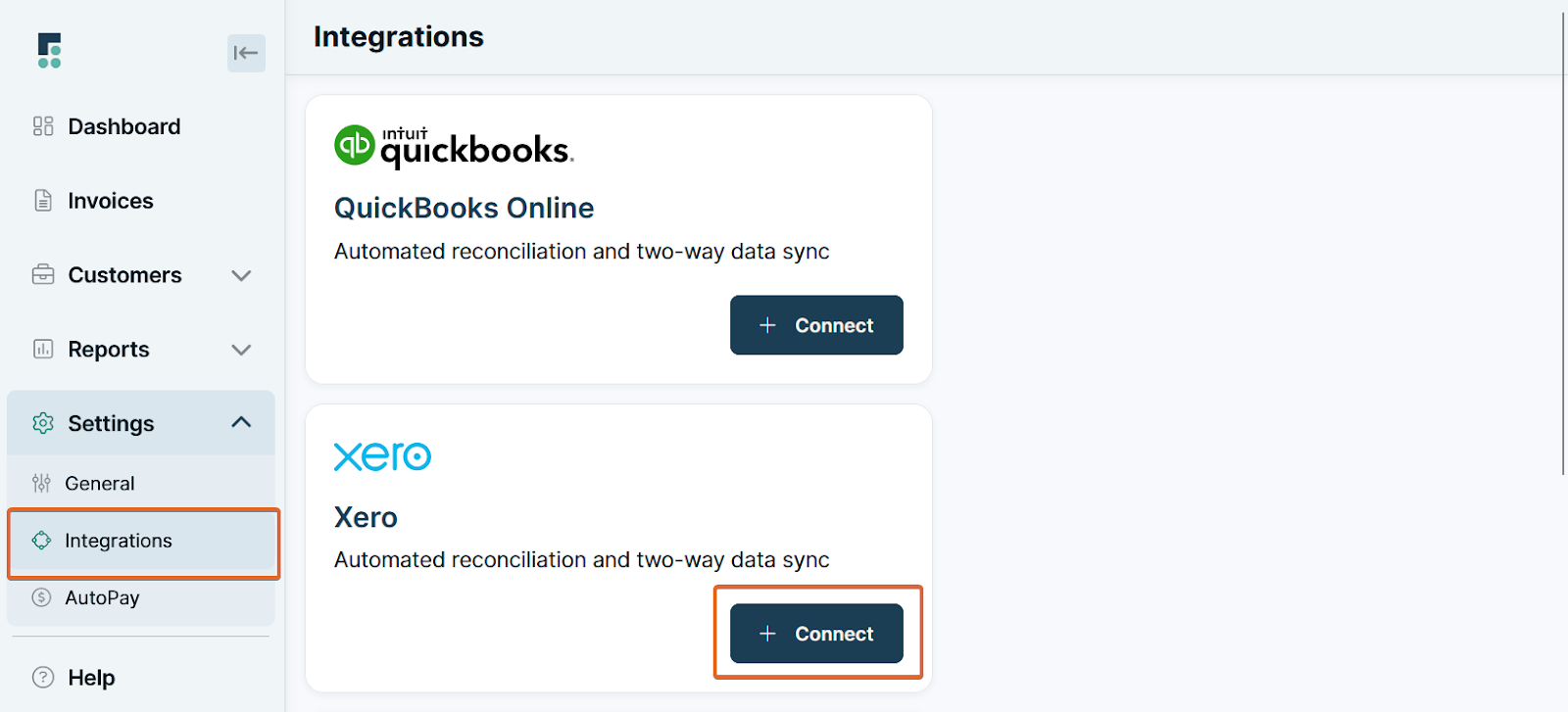Screen dimensions: 1568x712
Task: Open the Integrations page from the sidebar
Action: point(118,540)
